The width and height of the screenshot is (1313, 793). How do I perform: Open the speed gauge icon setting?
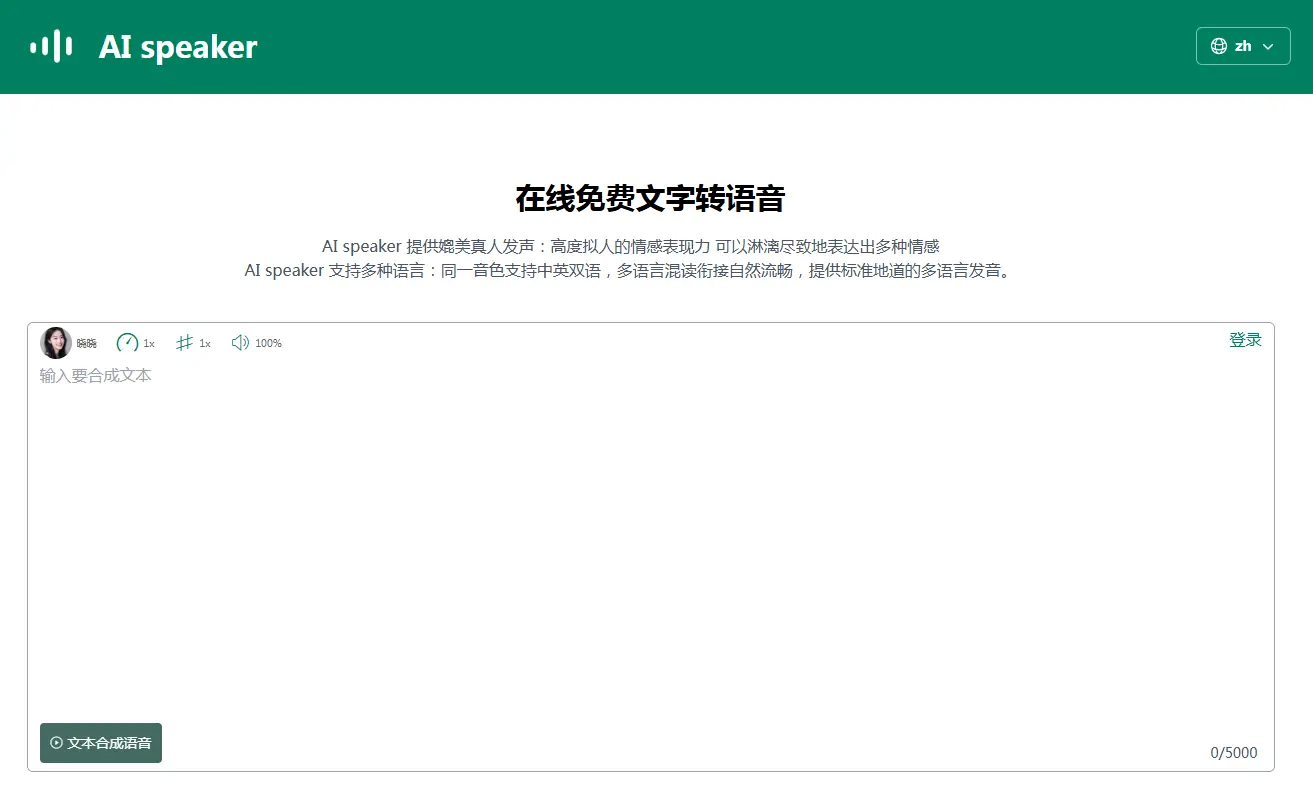[x=127, y=343]
